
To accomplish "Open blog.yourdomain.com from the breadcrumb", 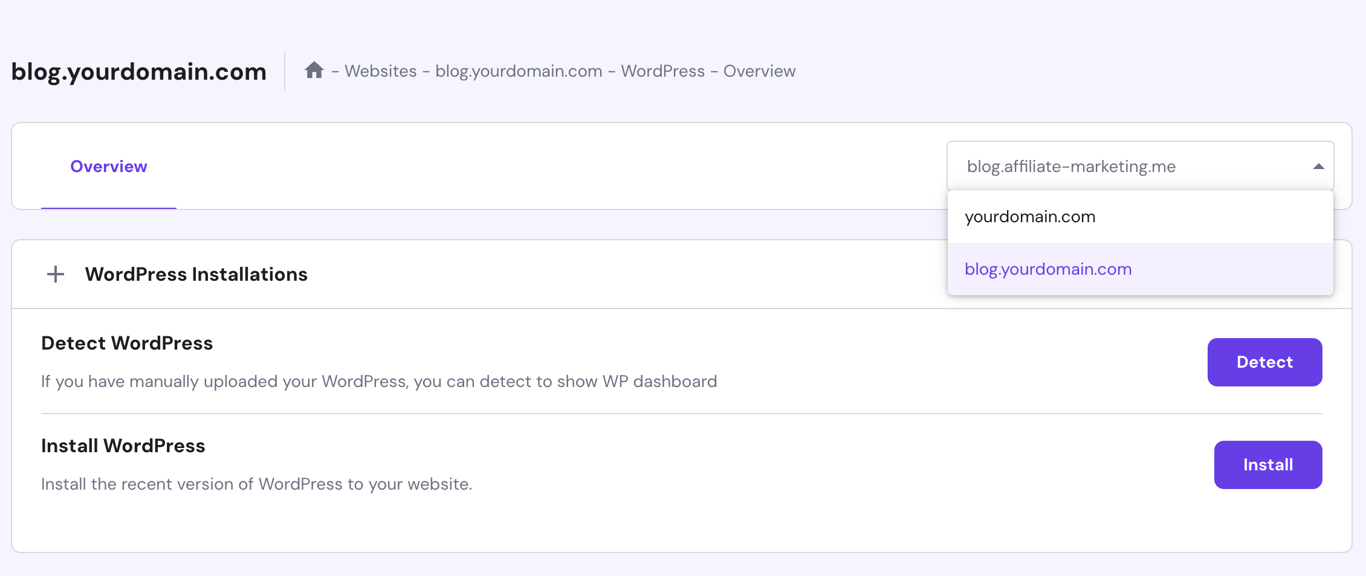I will pos(517,70).
